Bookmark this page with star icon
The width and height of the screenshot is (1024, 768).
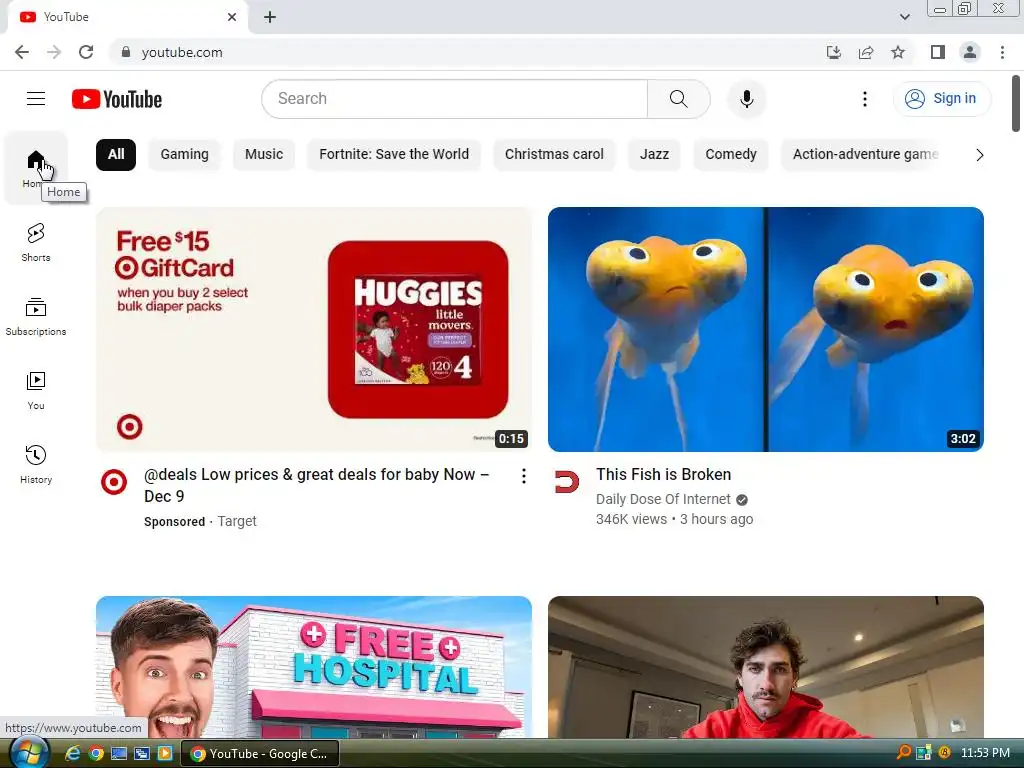pos(898,52)
